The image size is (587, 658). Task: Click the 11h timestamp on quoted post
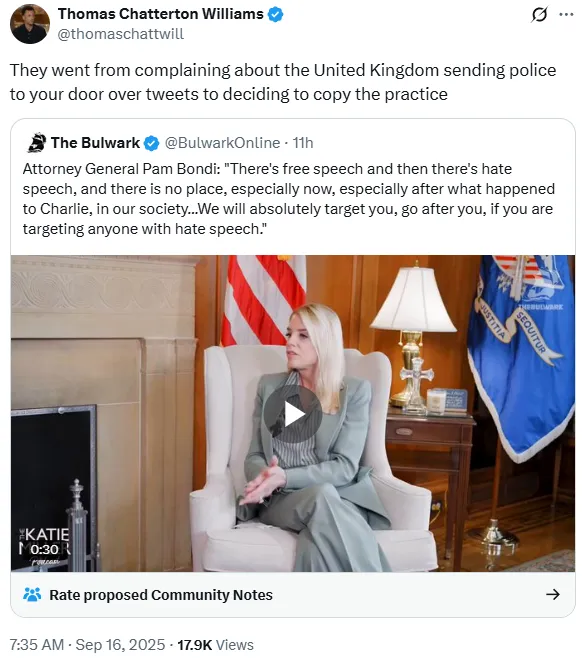coord(303,143)
